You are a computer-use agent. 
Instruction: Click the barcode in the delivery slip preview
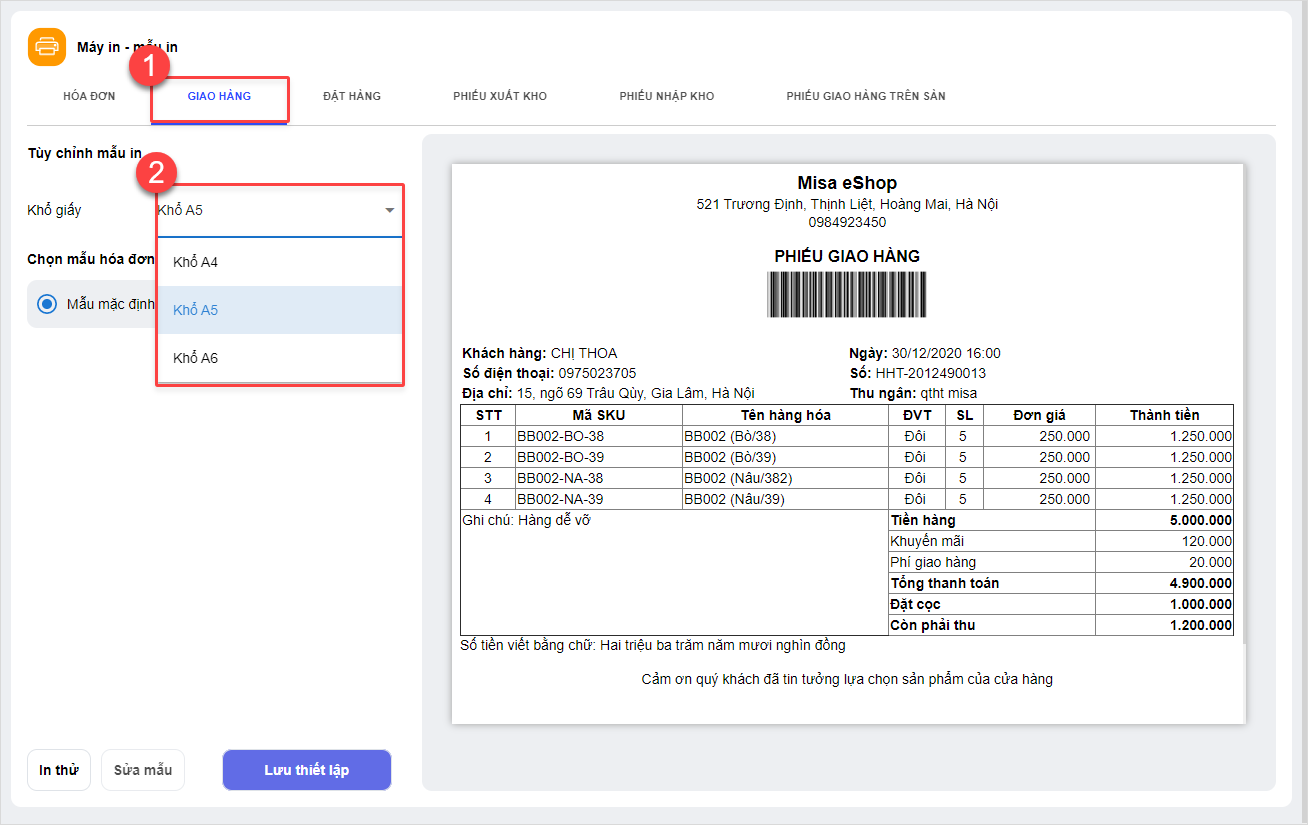pyautogui.click(x=847, y=295)
